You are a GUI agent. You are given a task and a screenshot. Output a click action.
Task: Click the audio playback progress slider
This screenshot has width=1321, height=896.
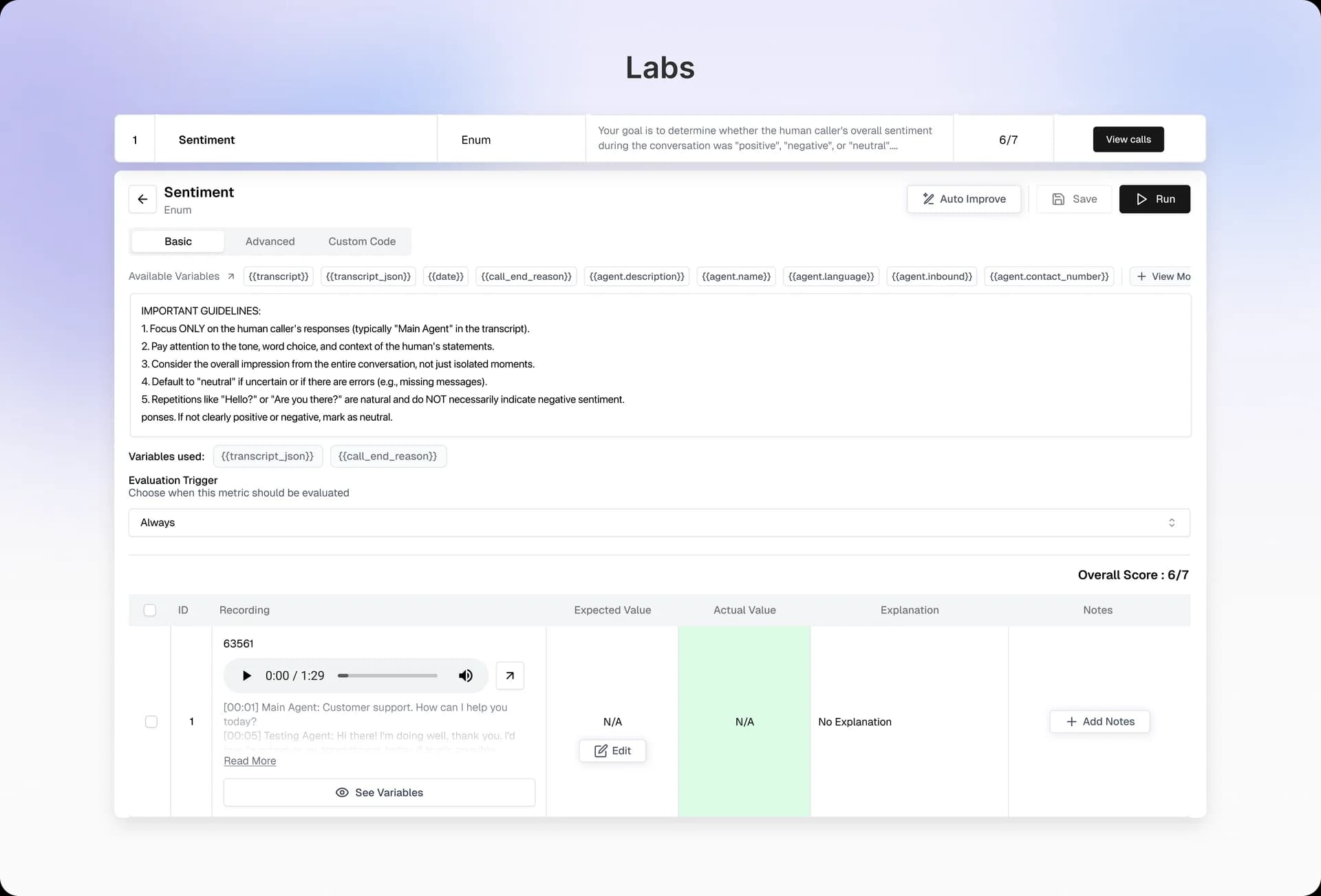(387, 675)
